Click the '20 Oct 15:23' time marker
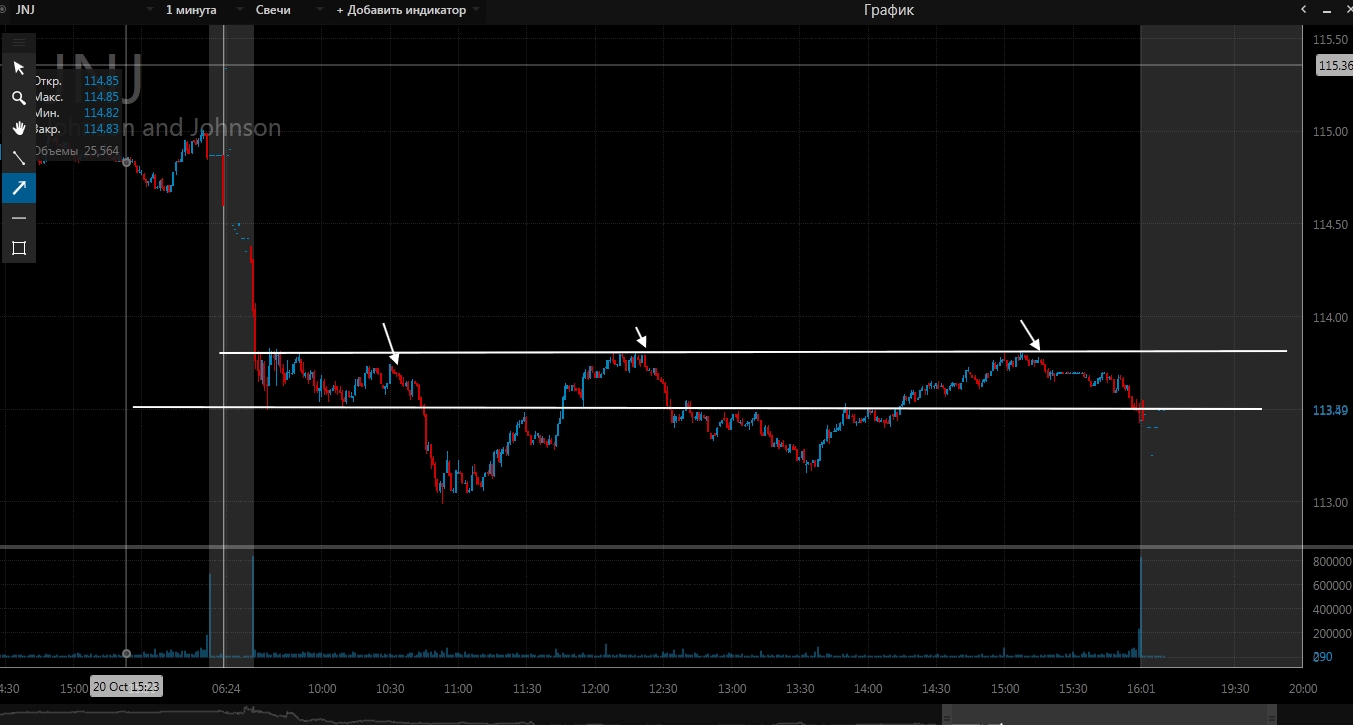 (x=126, y=687)
